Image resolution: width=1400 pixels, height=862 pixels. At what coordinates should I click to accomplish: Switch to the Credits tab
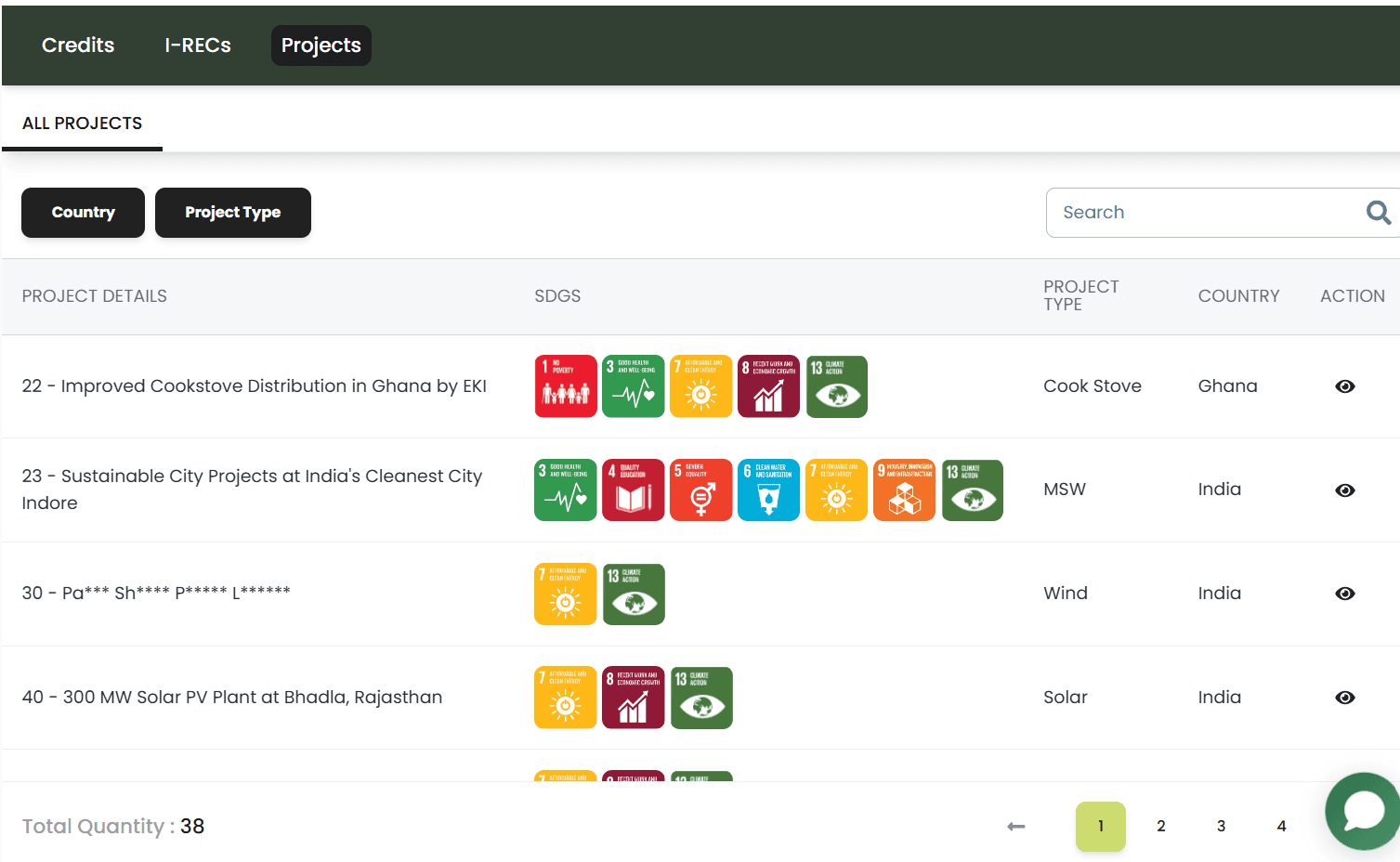77,45
